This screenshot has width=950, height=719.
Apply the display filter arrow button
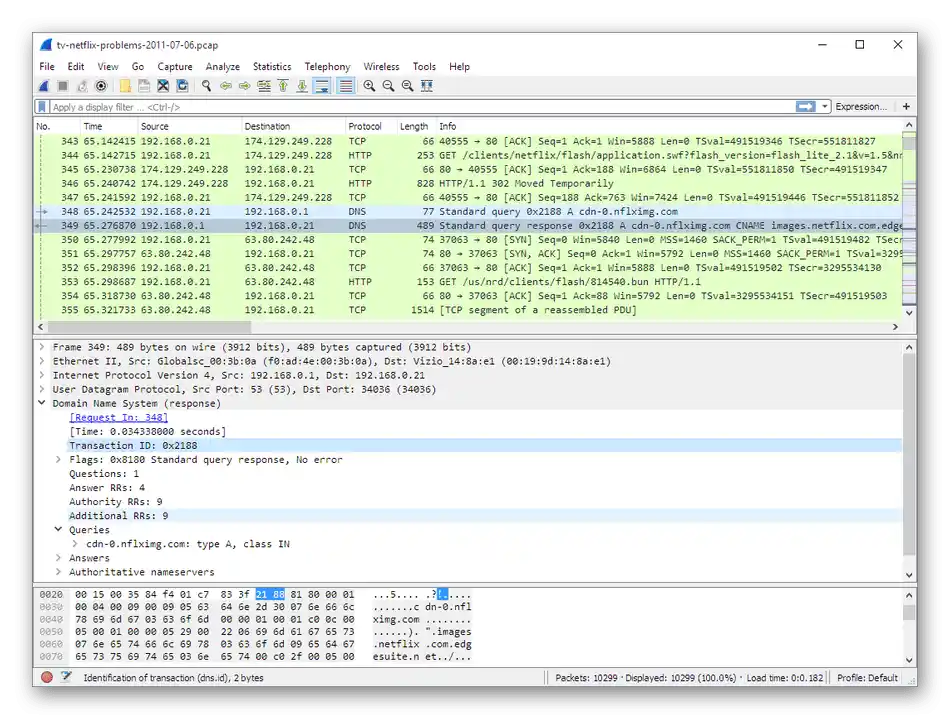tap(805, 107)
